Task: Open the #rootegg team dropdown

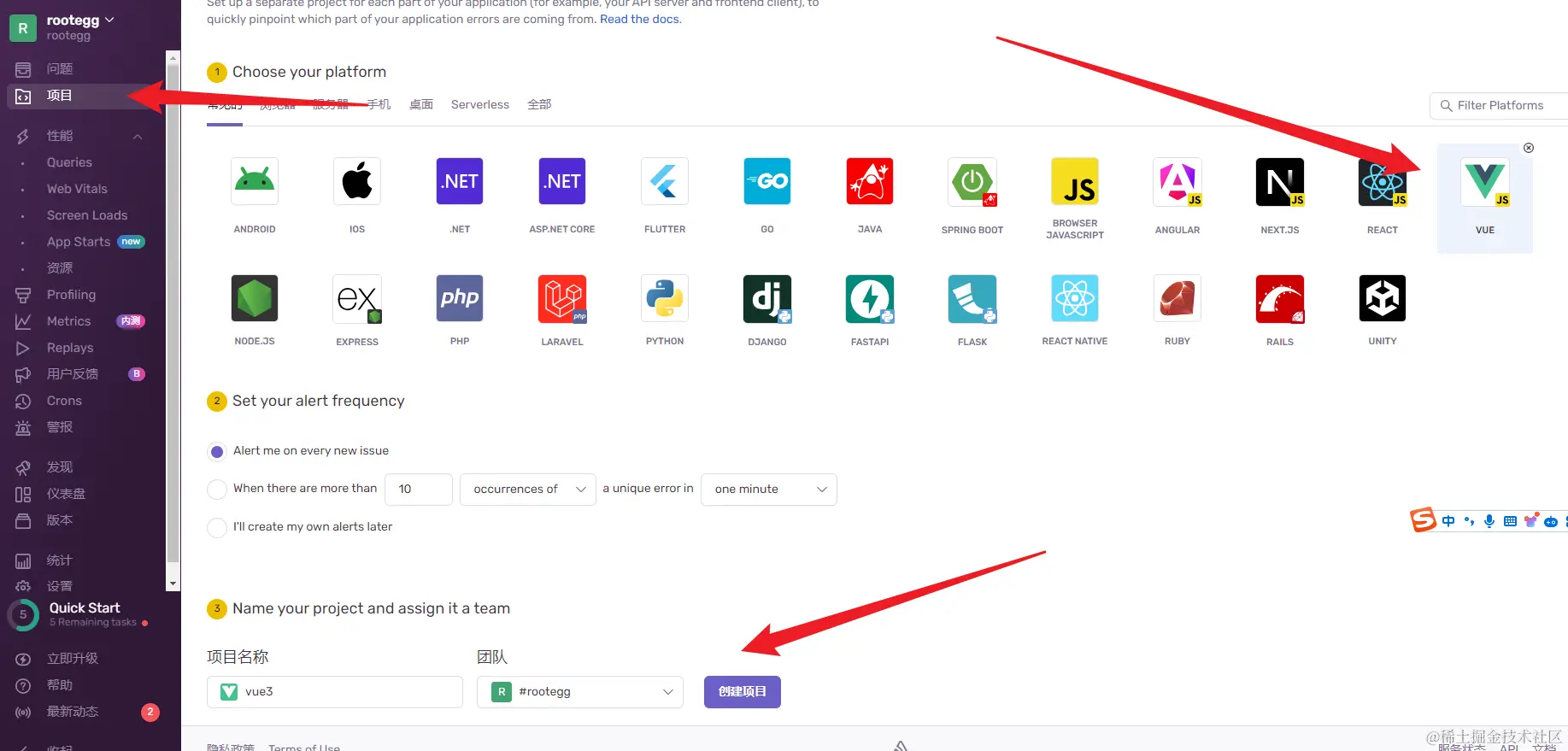Action: tap(580, 692)
